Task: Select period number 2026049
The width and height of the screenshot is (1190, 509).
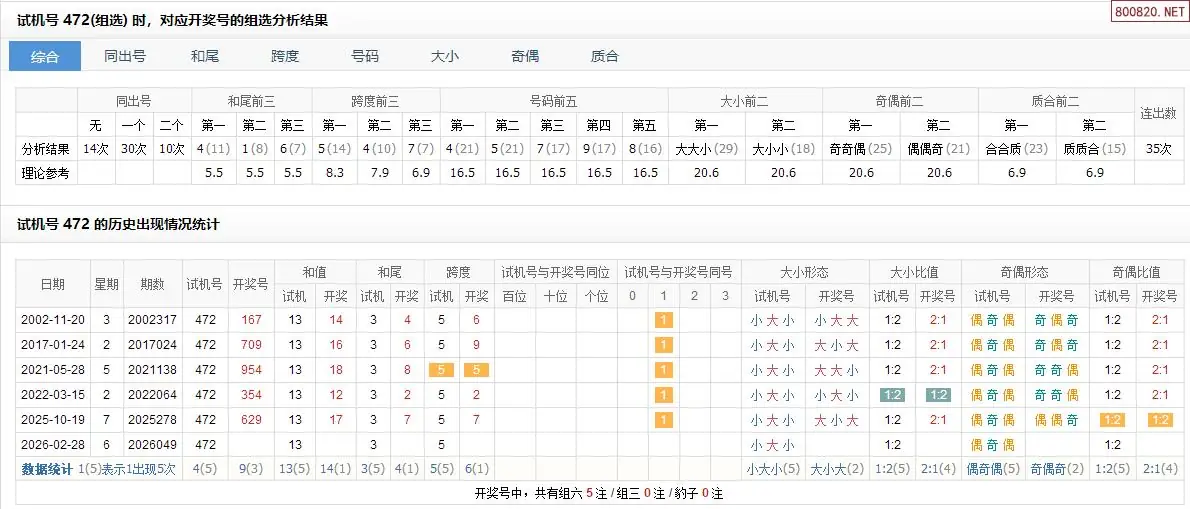Action: click(x=153, y=445)
